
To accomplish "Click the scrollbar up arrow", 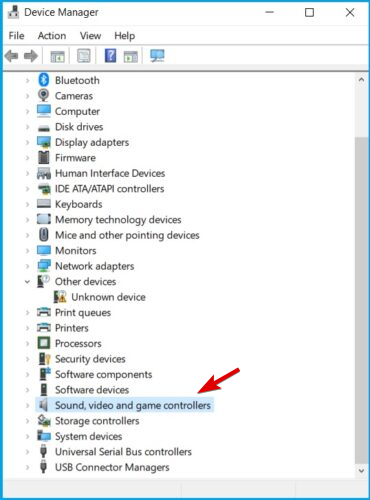I will tap(361, 80).
